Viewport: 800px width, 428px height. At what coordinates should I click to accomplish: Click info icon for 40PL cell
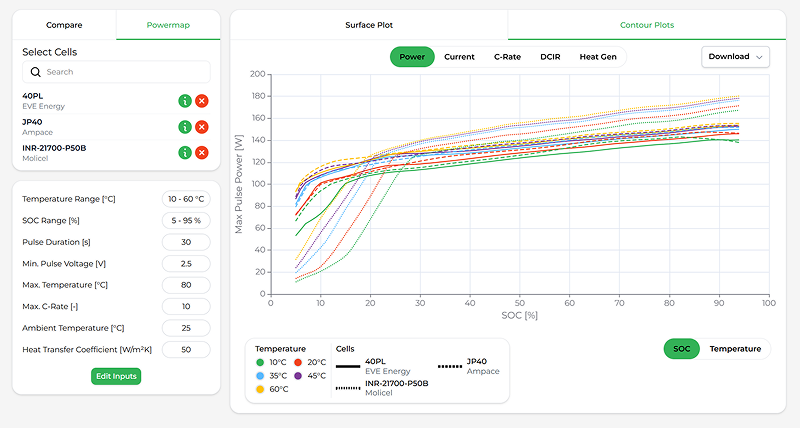pos(185,101)
